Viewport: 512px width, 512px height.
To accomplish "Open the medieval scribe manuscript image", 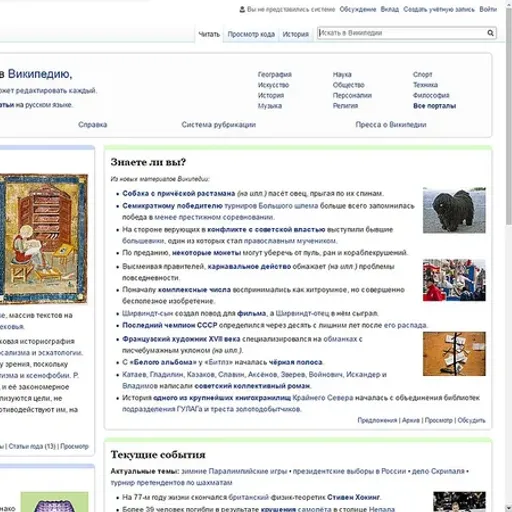I will (44, 239).
